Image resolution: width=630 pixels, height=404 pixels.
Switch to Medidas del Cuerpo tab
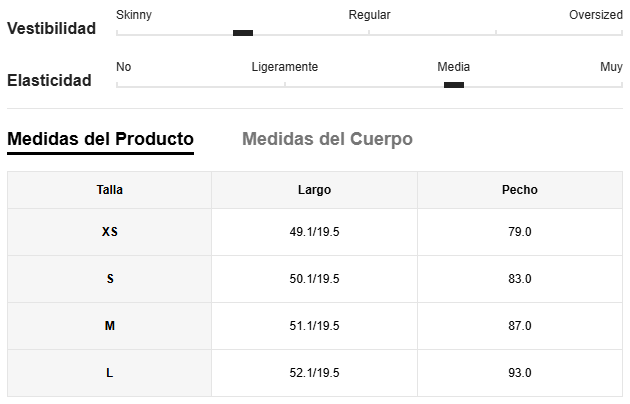(x=327, y=139)
